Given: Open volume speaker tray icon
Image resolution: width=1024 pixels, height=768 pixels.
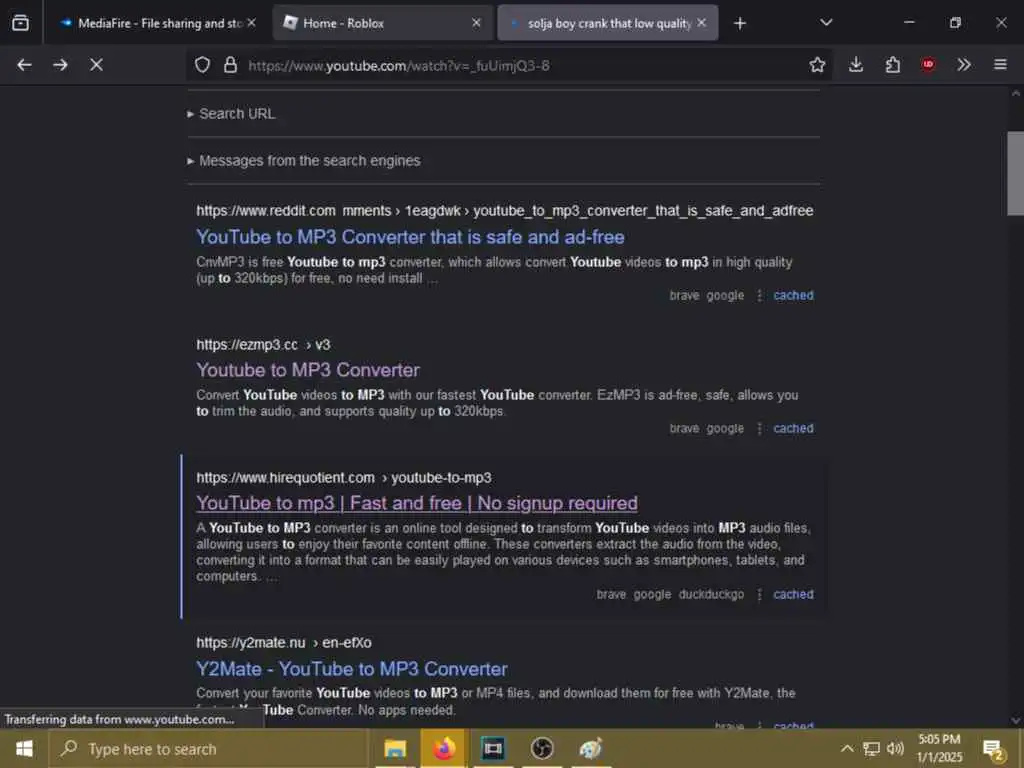Looking at the screenshot, I should (895, 748).
